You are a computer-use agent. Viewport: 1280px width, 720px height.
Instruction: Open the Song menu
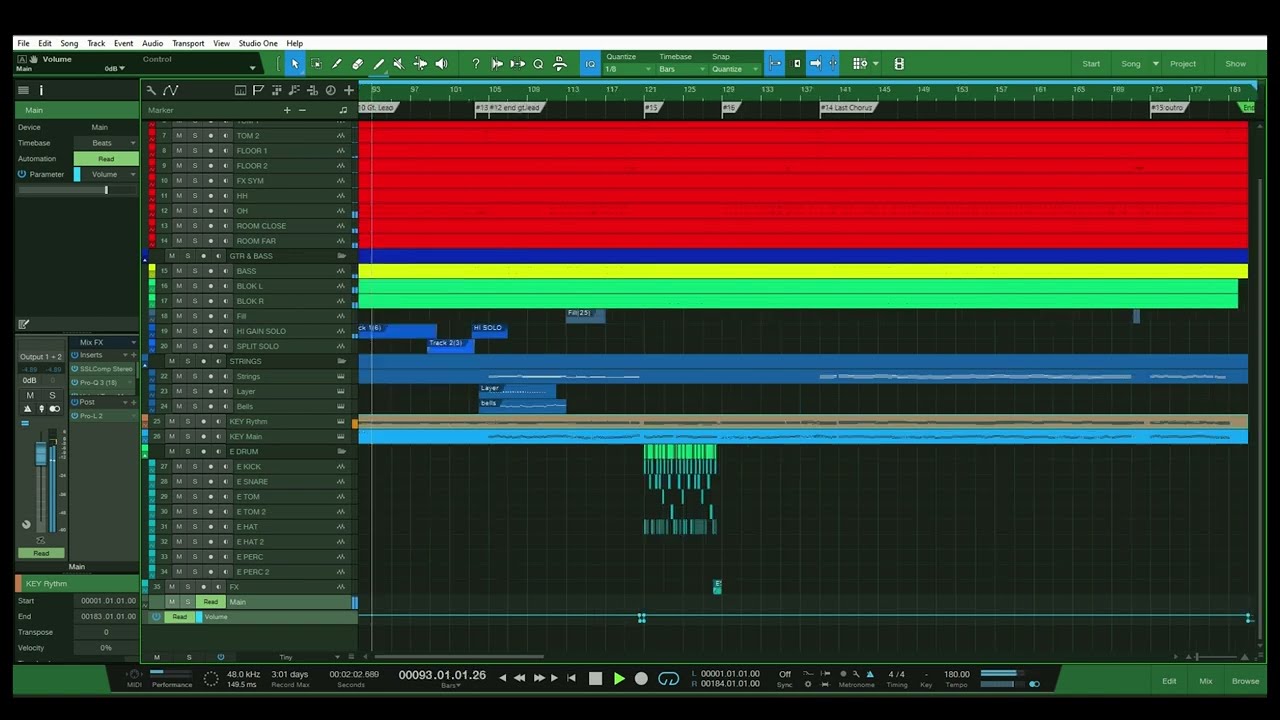[x=69, y=43]
